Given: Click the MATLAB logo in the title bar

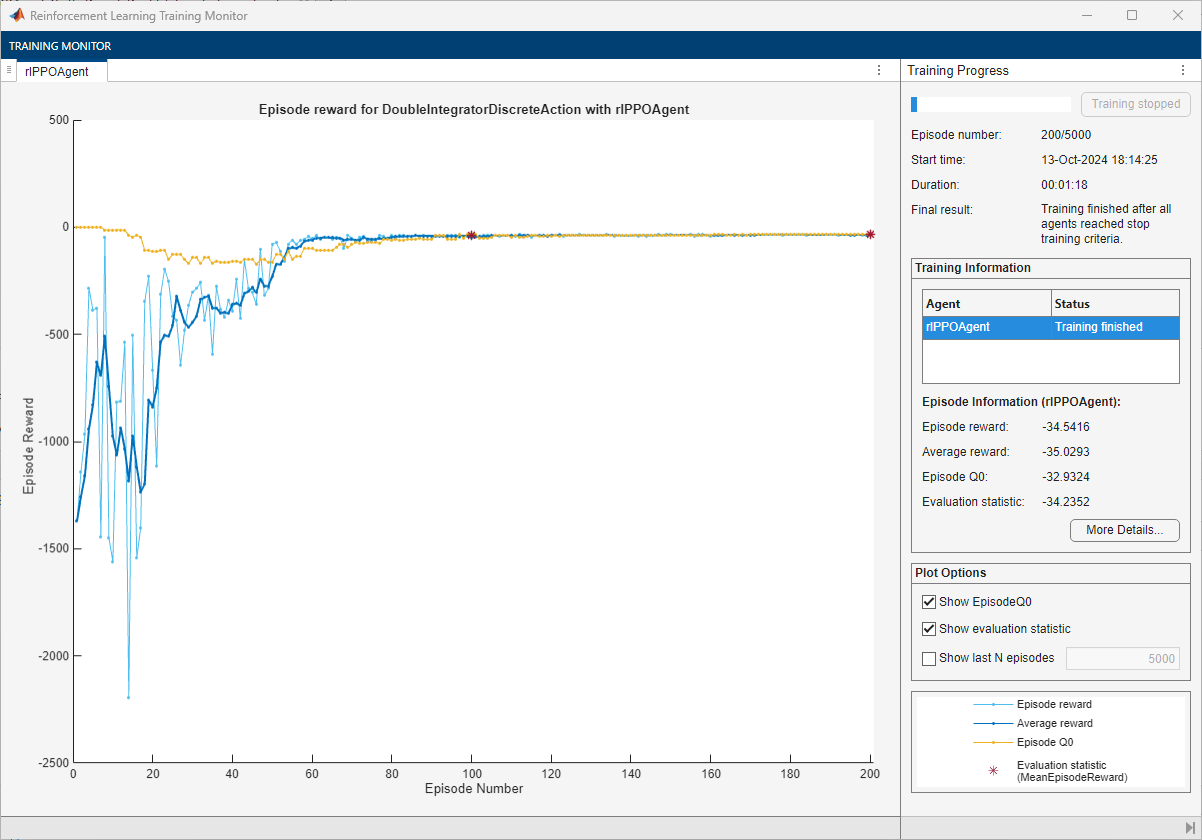Looking at the screenshot, I should pyautogui.click(x=17, y=16).
